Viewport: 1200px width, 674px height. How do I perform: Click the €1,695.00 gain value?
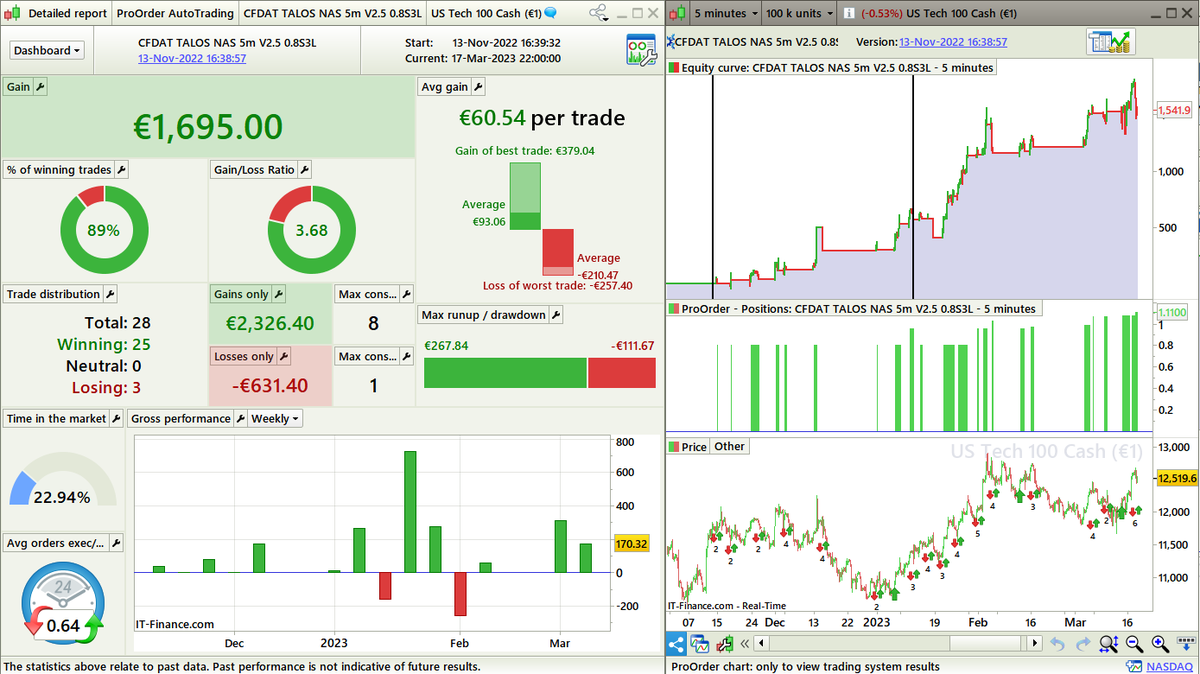pos(208,126)
